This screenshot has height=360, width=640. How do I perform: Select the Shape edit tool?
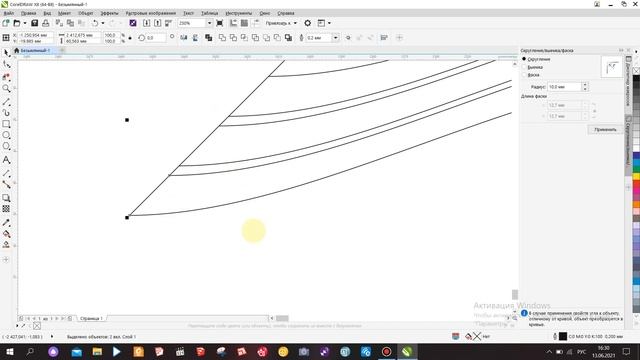pyautogui.click(x=6, y=64)
